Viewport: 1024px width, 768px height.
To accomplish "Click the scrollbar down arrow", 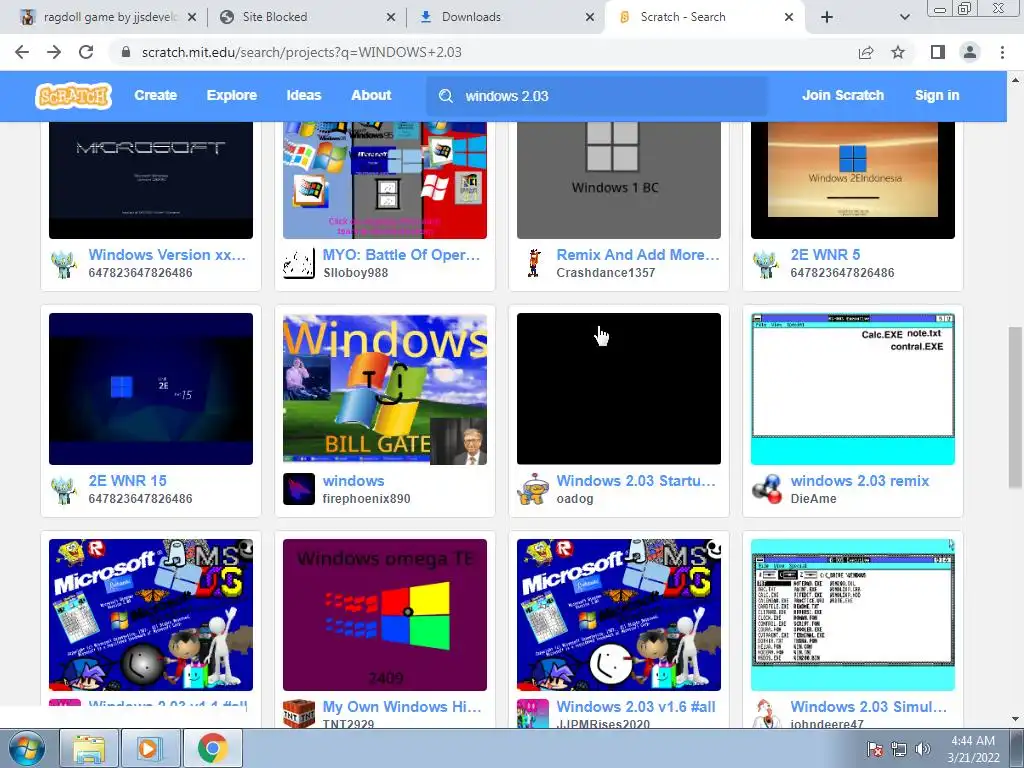I will pos(1015,718).
